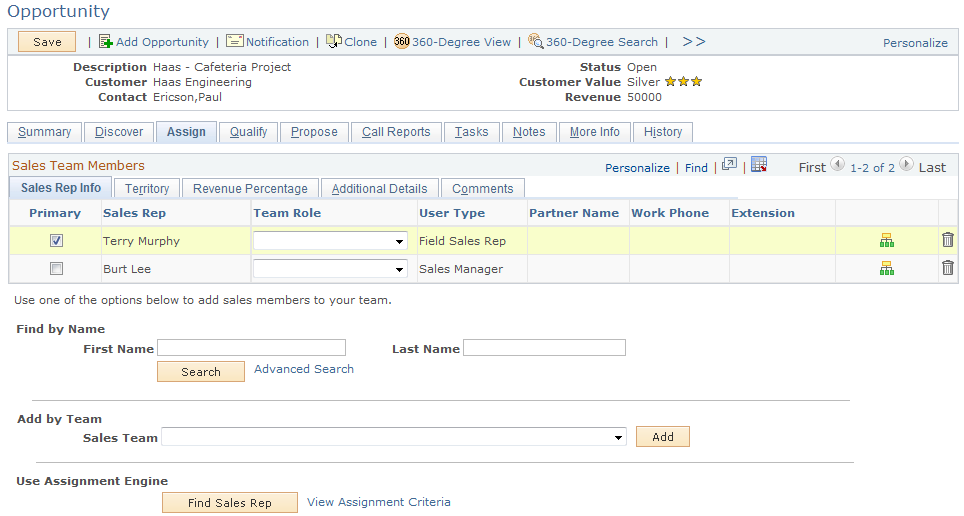
Task: Open the Additional Details sub-tab
Action: (379, 188)
